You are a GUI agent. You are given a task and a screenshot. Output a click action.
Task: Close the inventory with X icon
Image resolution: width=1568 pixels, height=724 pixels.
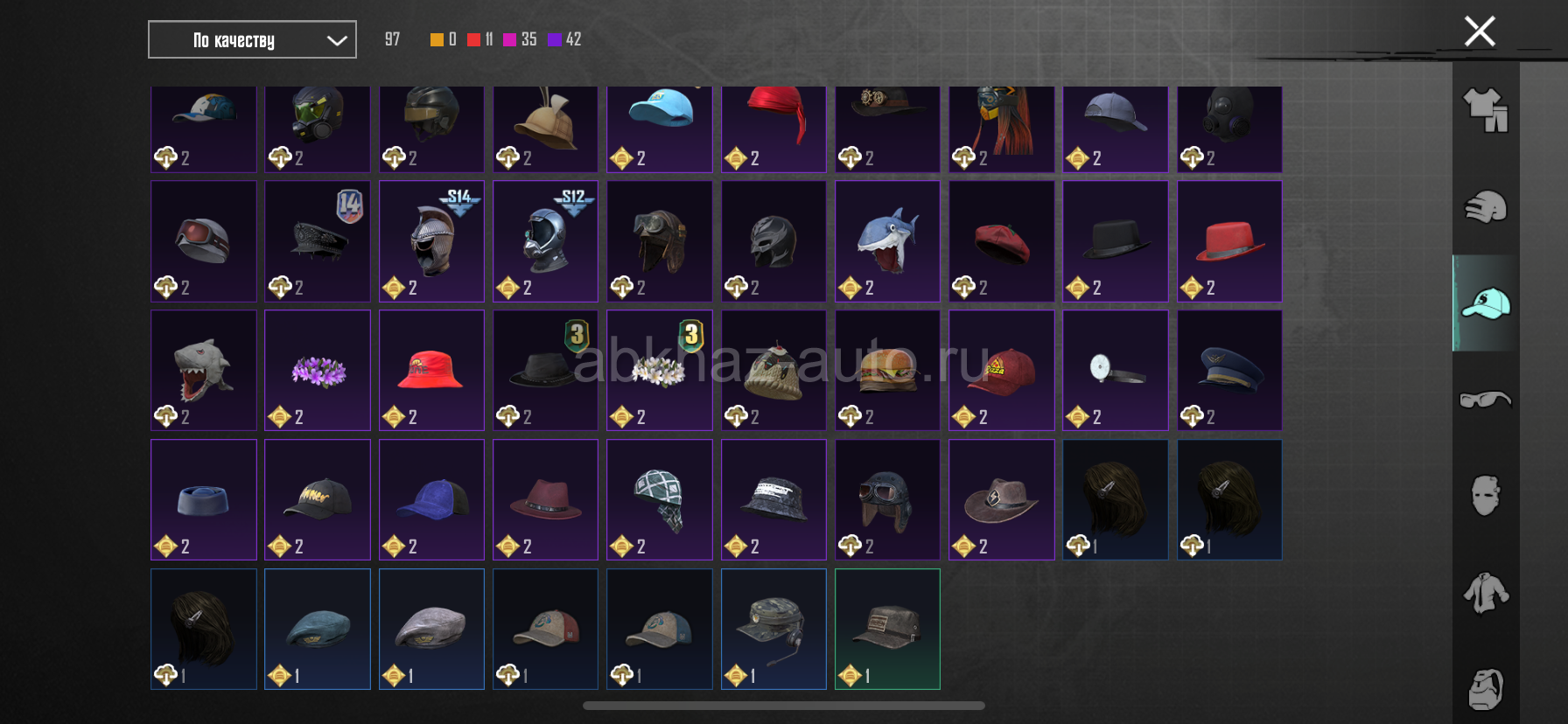(x=1480, y=31)
